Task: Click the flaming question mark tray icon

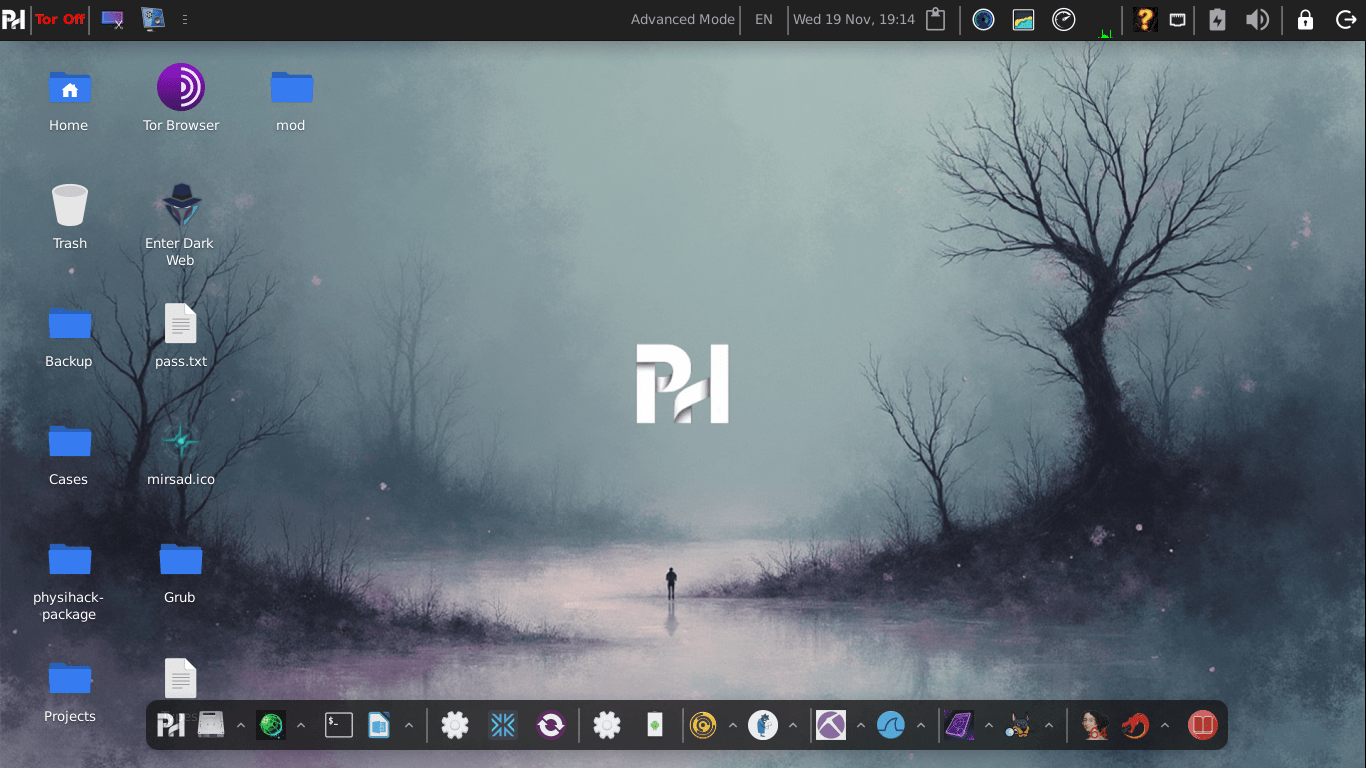Action: (x=1143, y=19)
